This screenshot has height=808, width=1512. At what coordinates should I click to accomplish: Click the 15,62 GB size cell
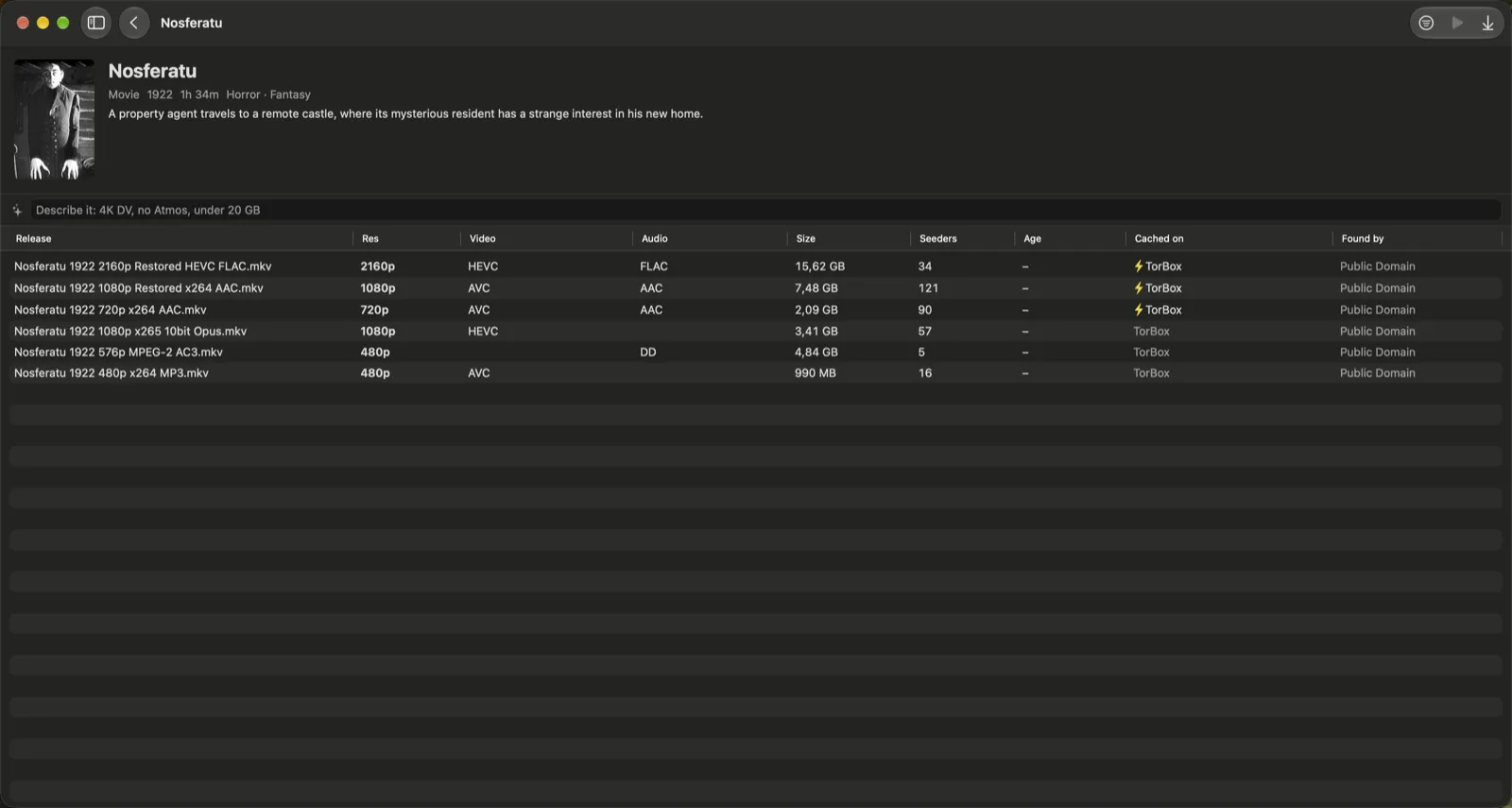coord(819,266)
